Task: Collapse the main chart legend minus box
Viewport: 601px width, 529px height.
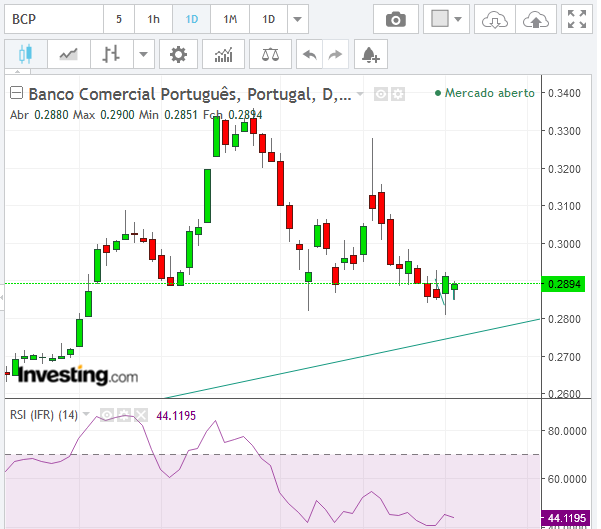Action: [16, 93]
